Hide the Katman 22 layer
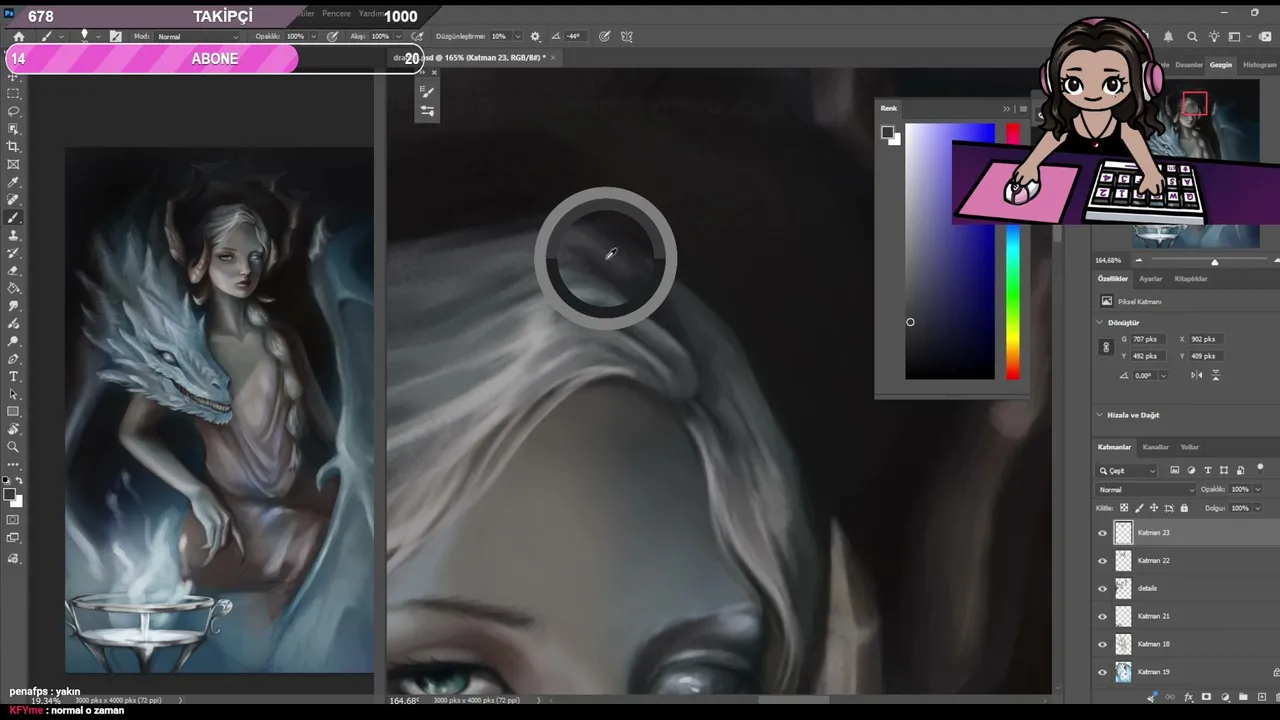The height and width of the screenshot is (720, 1280). click(x=1103, y=561)
